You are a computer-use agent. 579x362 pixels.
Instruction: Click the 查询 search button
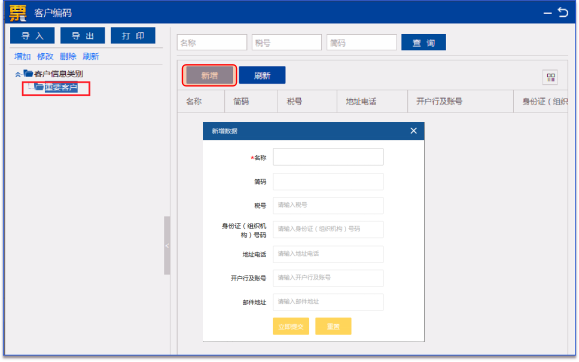(424, 42)
